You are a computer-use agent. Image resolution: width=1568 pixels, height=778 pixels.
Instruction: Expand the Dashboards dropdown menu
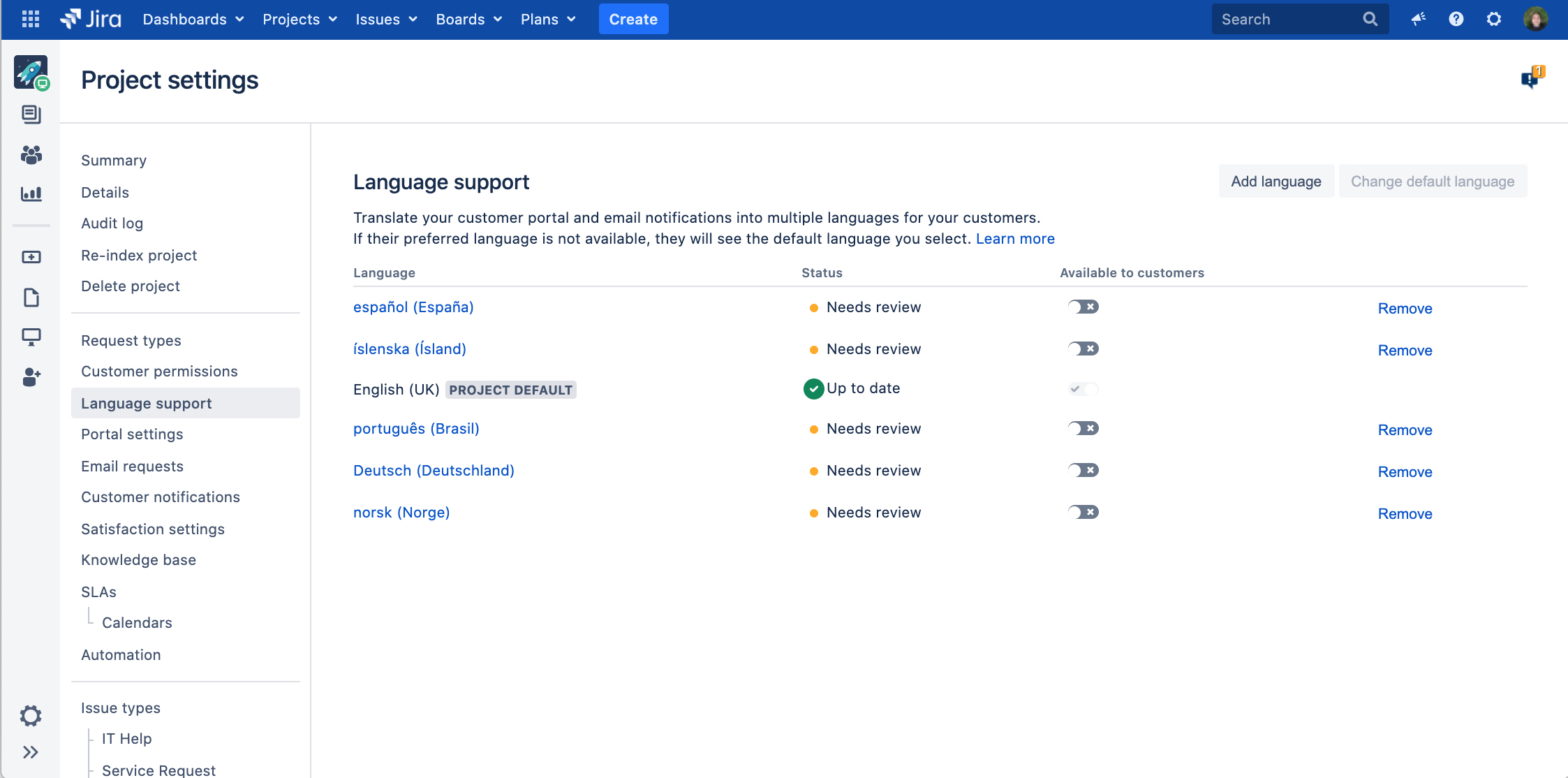[x=193, y=19]
